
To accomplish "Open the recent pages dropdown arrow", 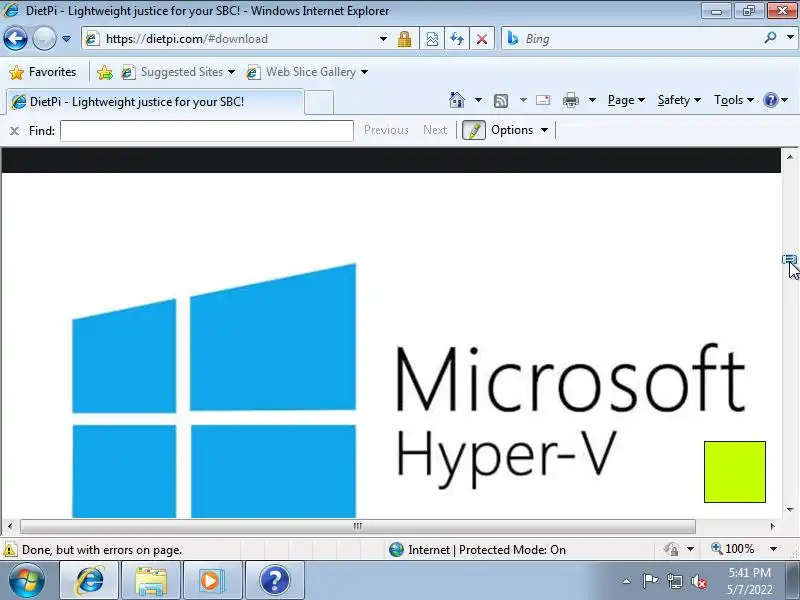I will 66,39.
